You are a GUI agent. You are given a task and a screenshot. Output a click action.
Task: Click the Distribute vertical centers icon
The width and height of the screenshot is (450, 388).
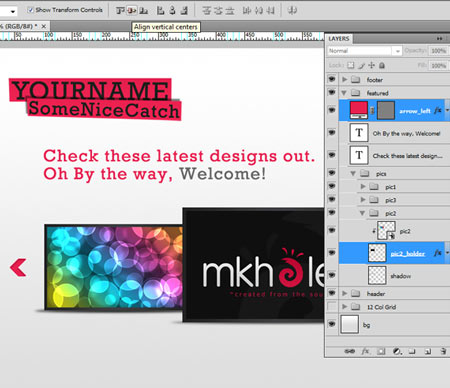pos(218,11)
